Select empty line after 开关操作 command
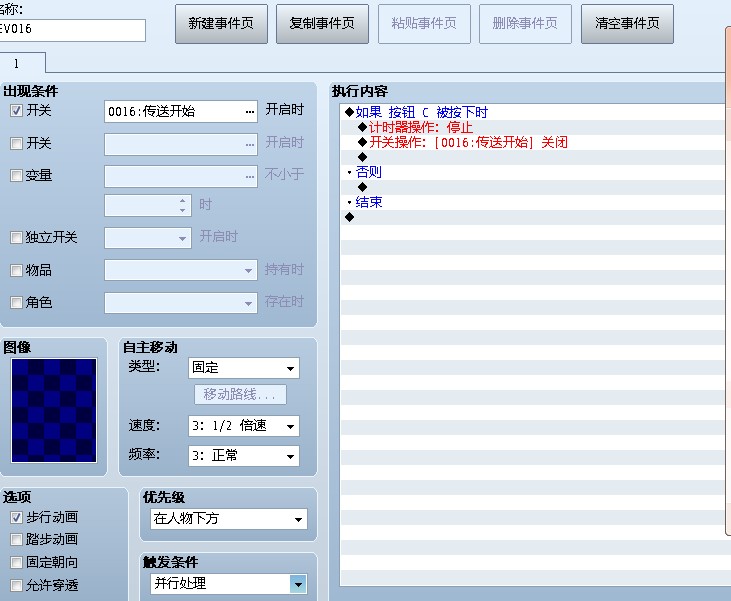This screenshot has height=601, width=731. tap(531, 157)
